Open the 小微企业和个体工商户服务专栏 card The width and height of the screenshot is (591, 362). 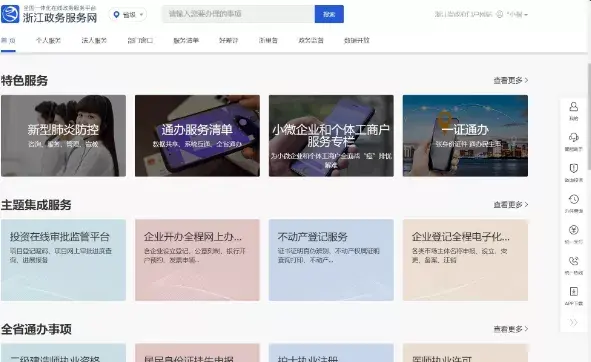coord(331,136)
